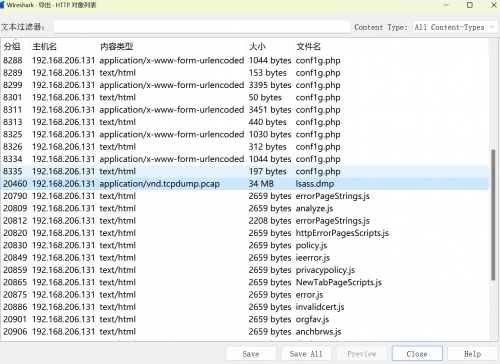Select the NewTabPageScripts.js file row
The image size is (500, 364).
tap(245, 282)
